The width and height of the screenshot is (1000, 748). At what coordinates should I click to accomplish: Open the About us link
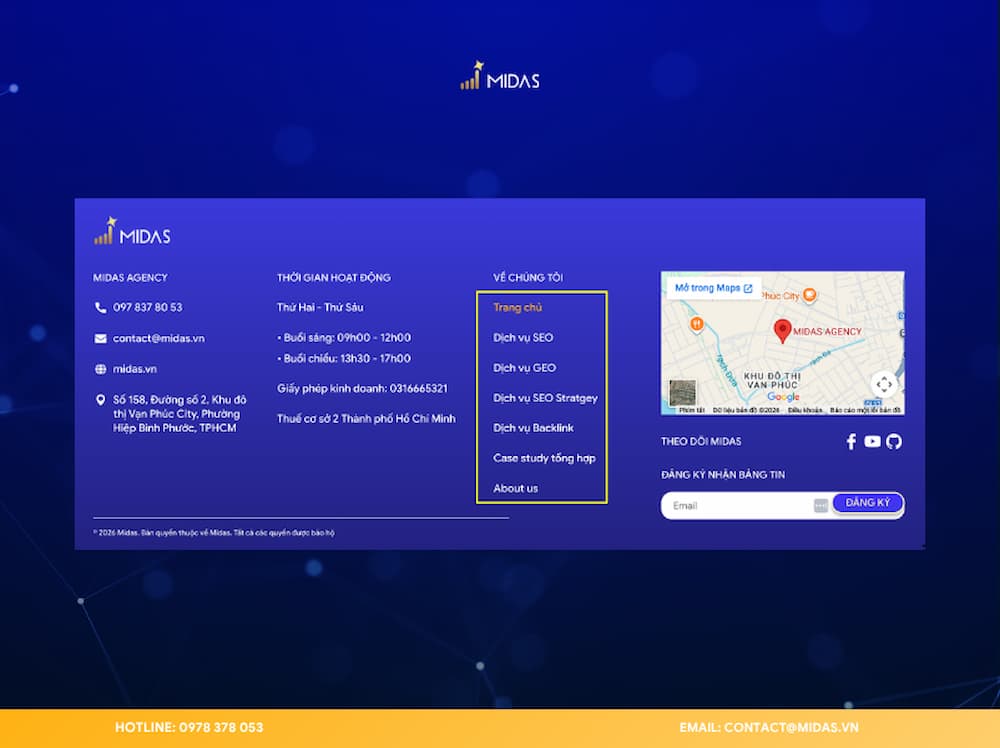[515, 488]
